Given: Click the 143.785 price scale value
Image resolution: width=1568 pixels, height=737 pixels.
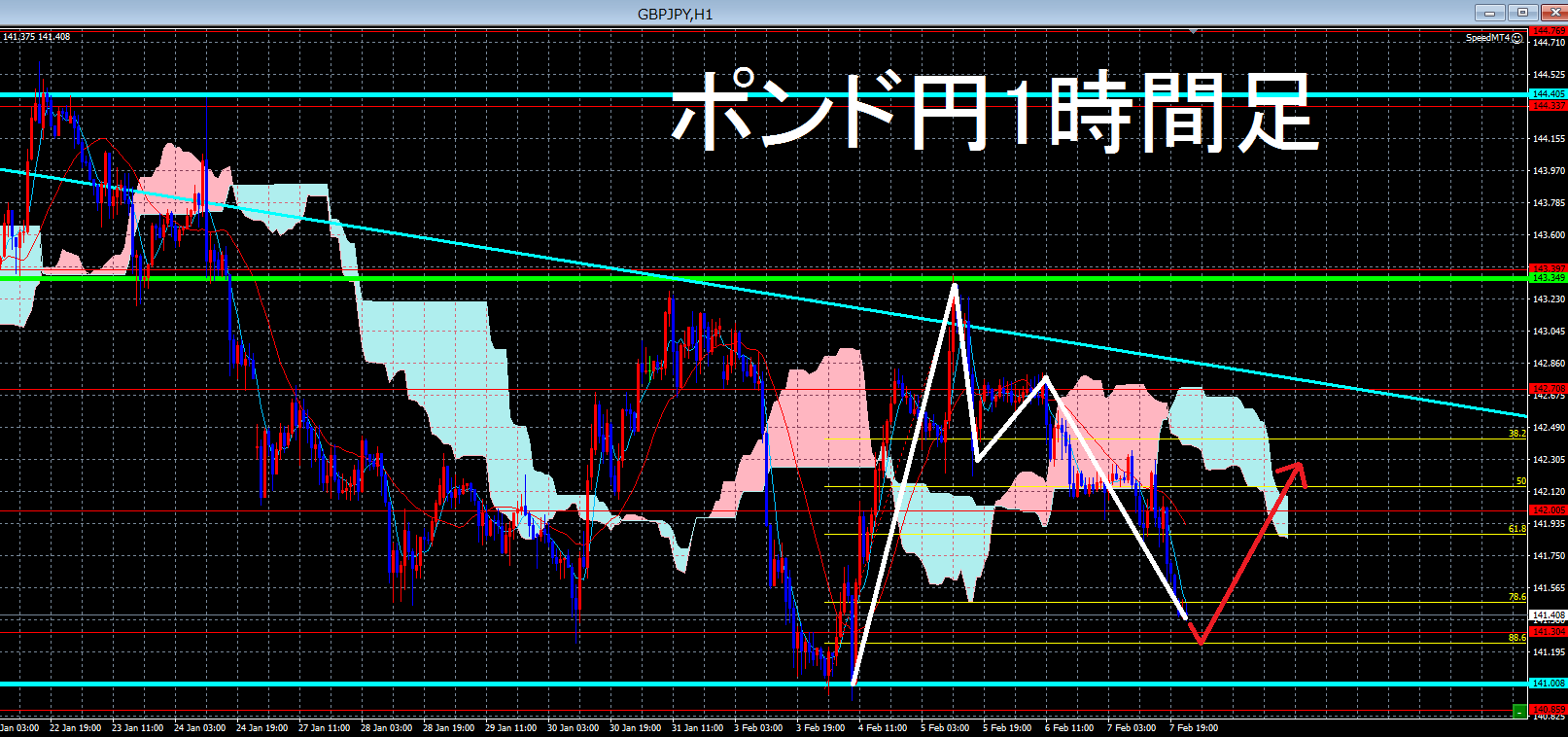Looking at the screenshot, I should tap(1549, 203).
